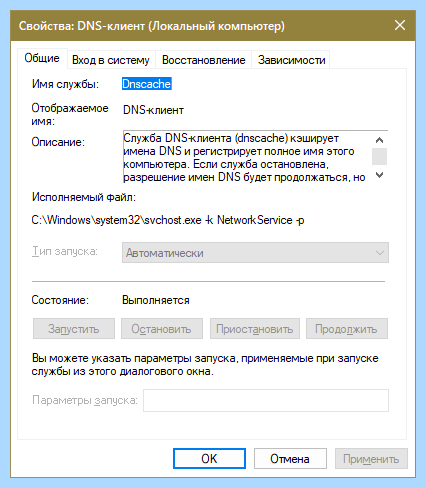Click the Отмена button
The width and height of the screenshot is (426, 488).
[290, 459]
